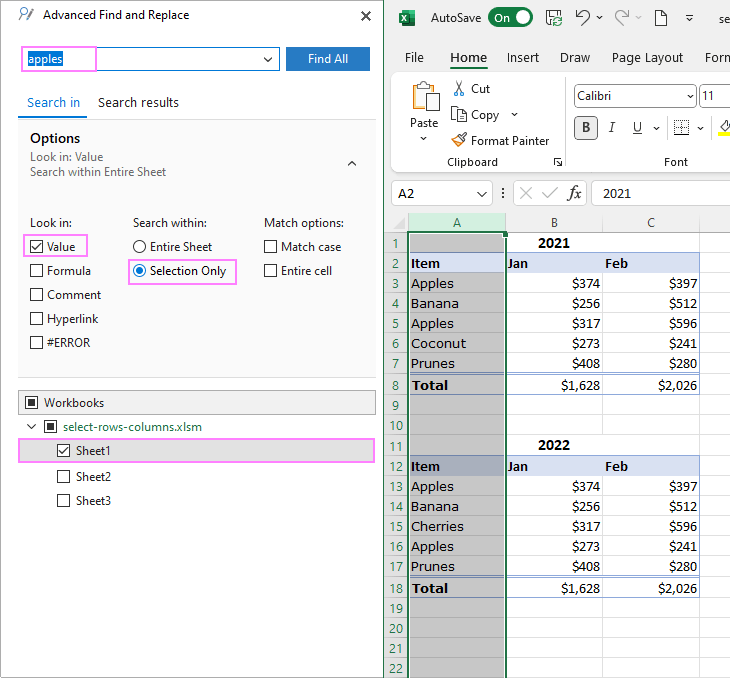Select the Entire Sheet radio button

(140, 247)
